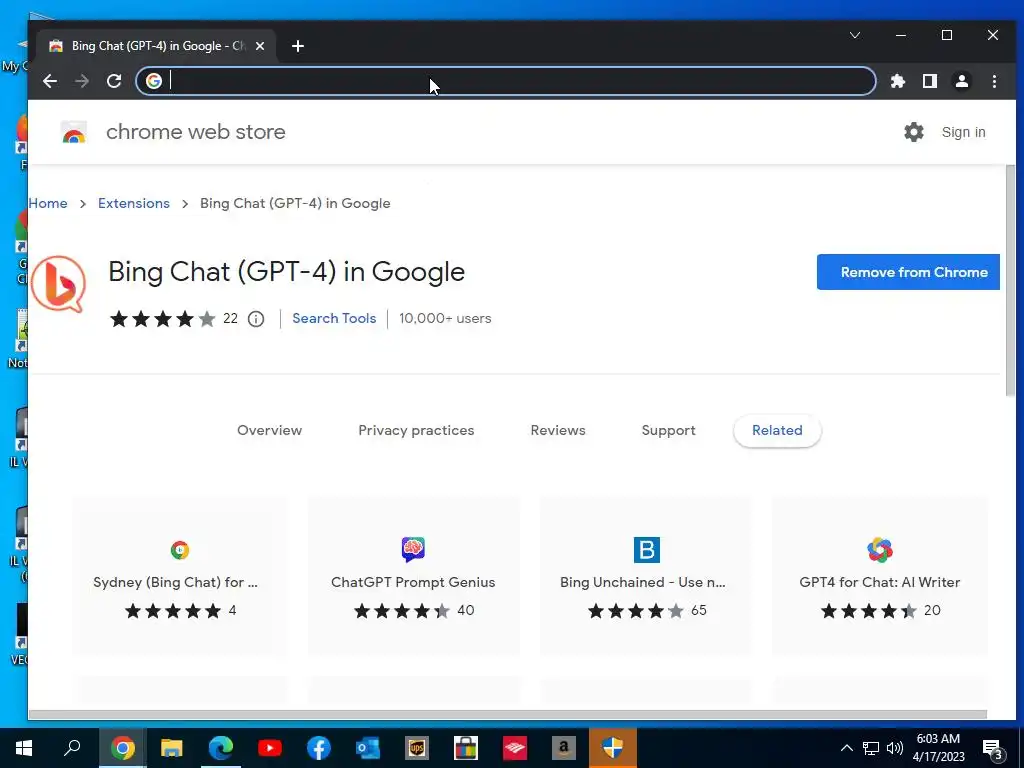Expand the tab search dropdown arrow
The height and width of the screenshot is (768, 1024).
pyautogui.click(x=855, y=35)
